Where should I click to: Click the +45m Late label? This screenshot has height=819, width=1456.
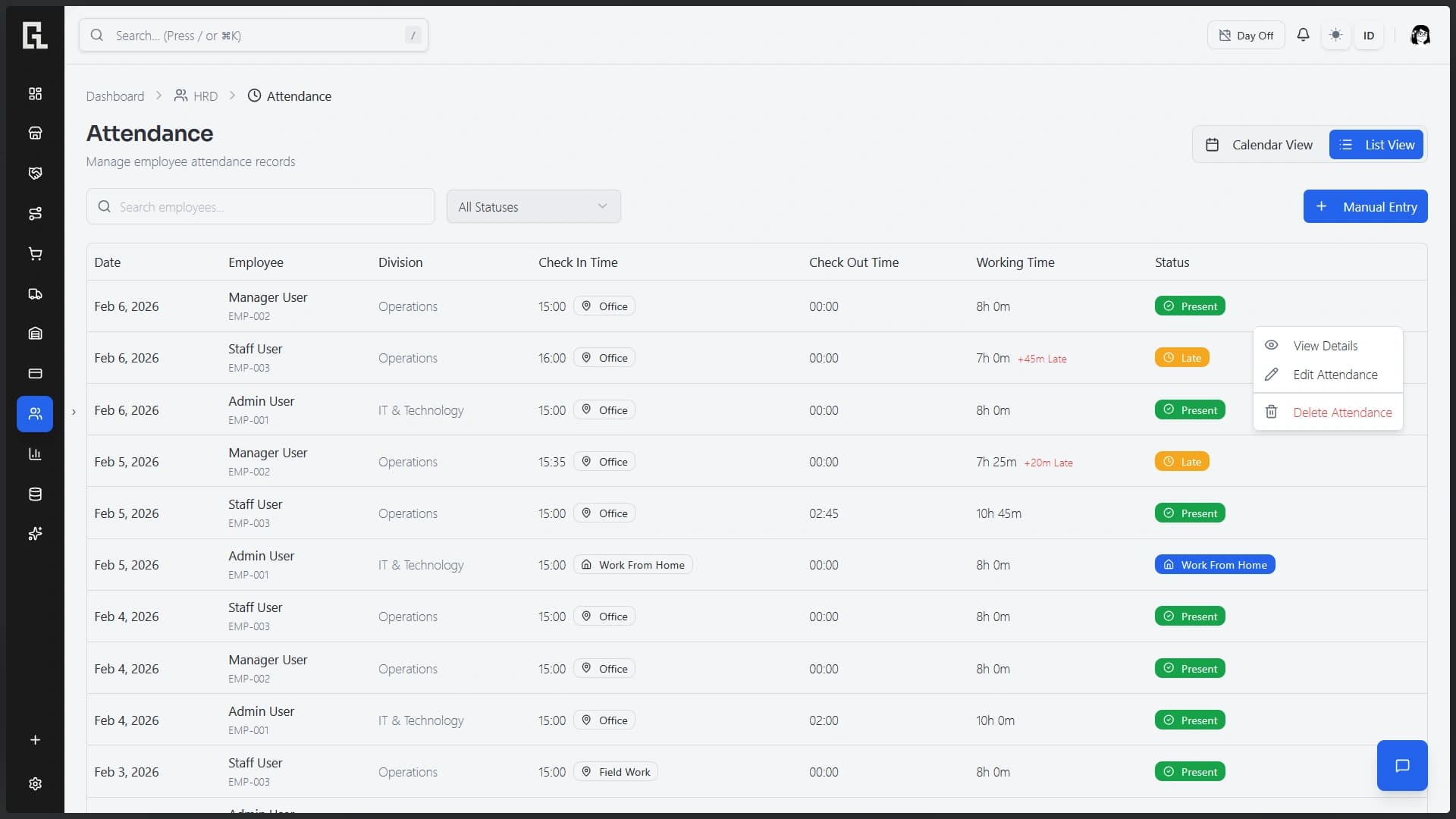(x=1042, y=359)
